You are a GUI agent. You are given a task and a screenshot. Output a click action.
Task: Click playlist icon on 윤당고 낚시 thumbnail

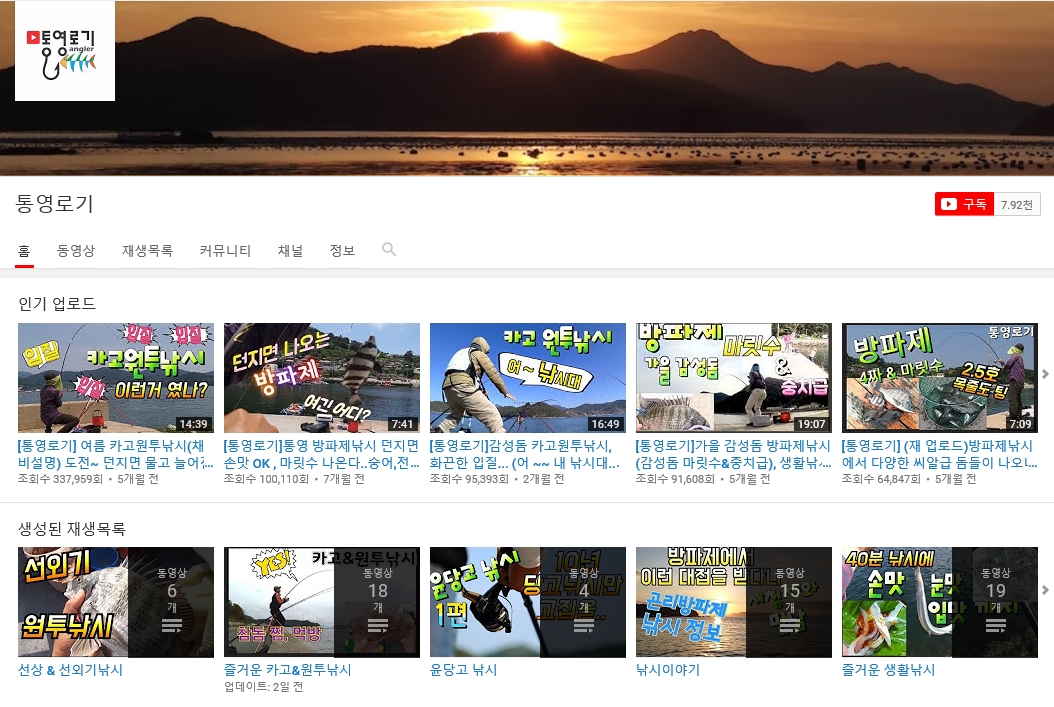coord(583,626)
